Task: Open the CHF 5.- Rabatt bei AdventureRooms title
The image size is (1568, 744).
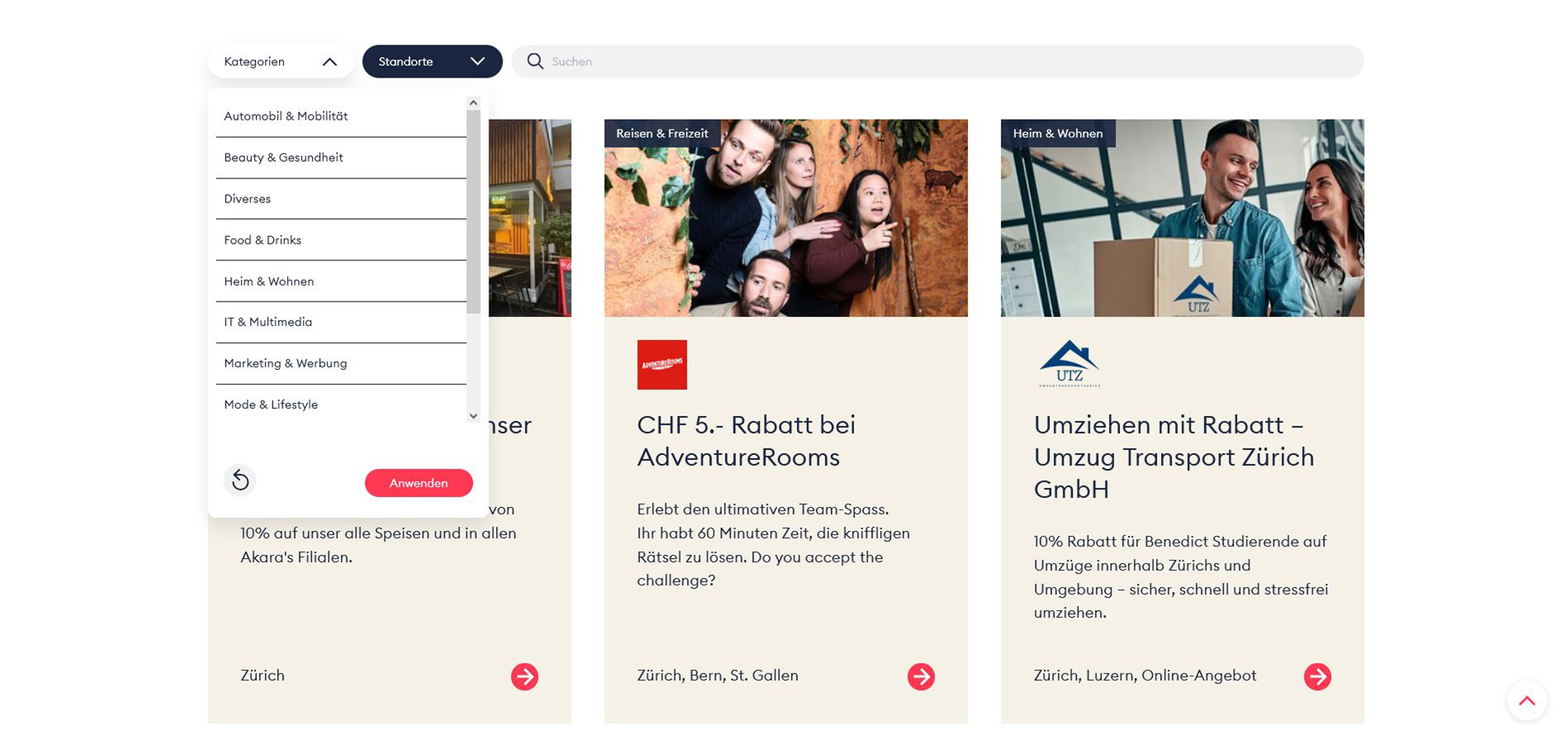Action: pyautogui.click(x=746, y=441)
